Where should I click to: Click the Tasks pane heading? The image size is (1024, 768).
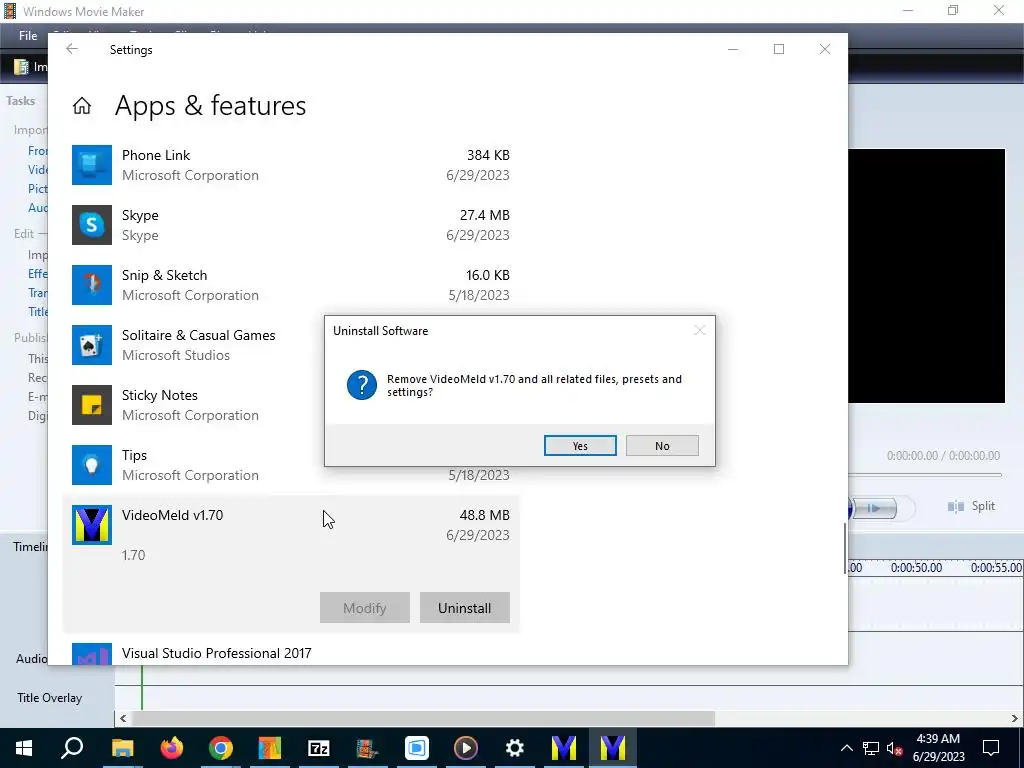[20, 101]
